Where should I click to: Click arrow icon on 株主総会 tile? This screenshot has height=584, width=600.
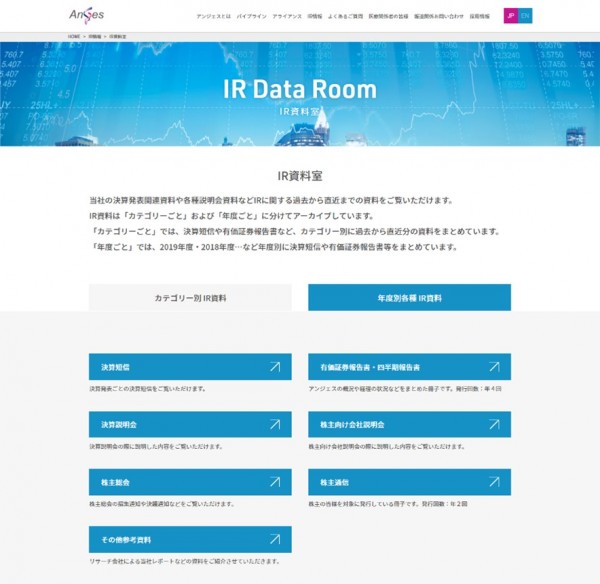tap(275, 482)
